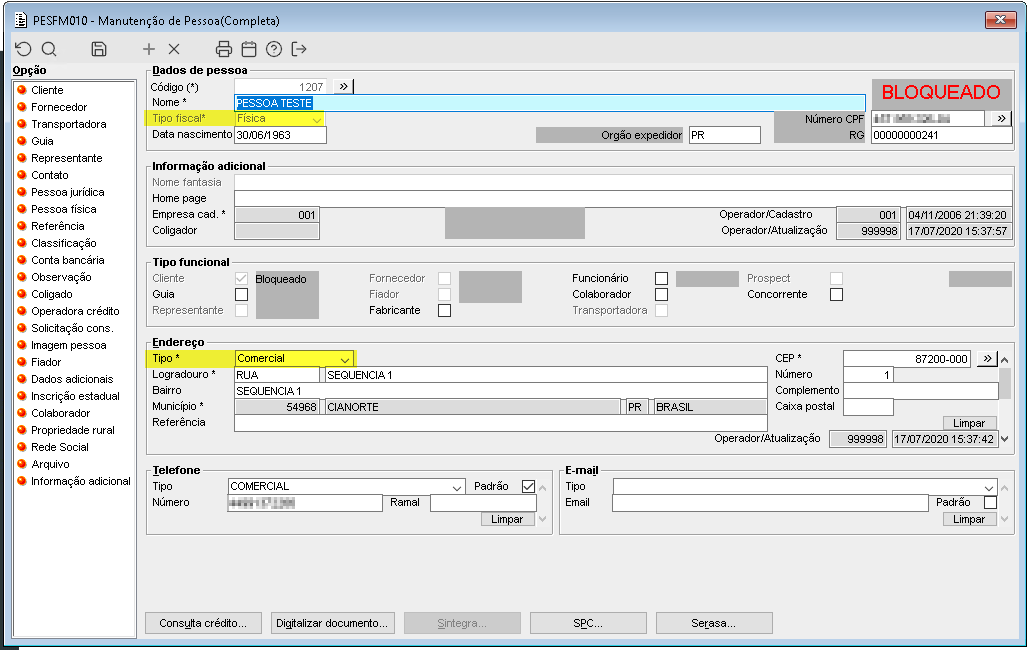Click the Digitalizar documento button

pos(331,623)
